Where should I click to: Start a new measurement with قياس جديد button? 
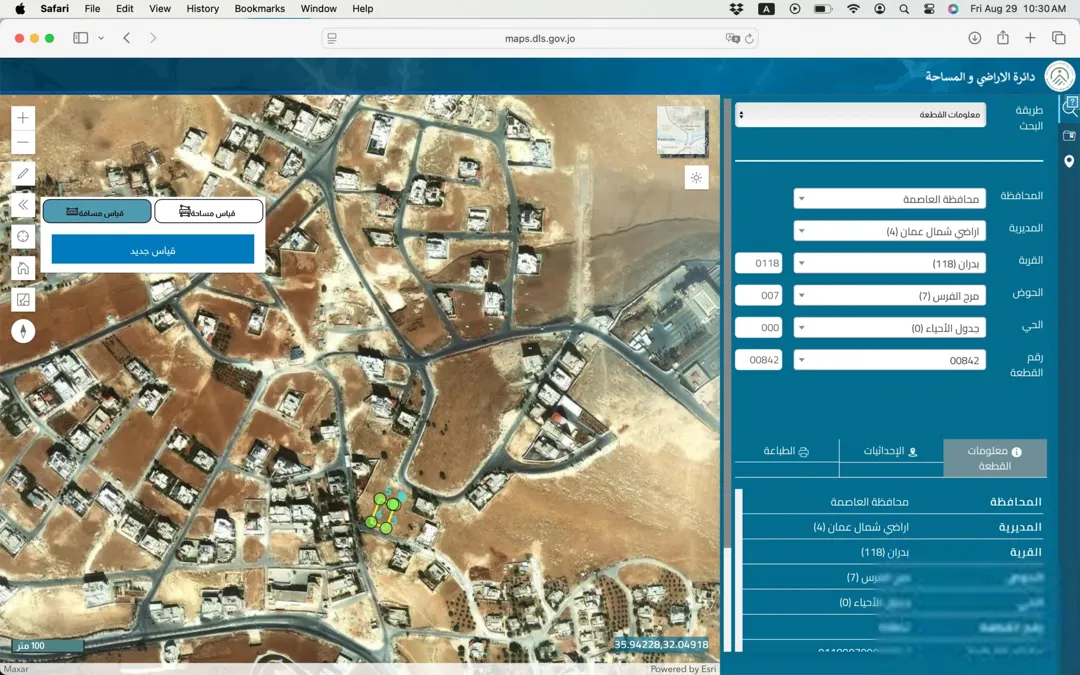click(153, 249)
